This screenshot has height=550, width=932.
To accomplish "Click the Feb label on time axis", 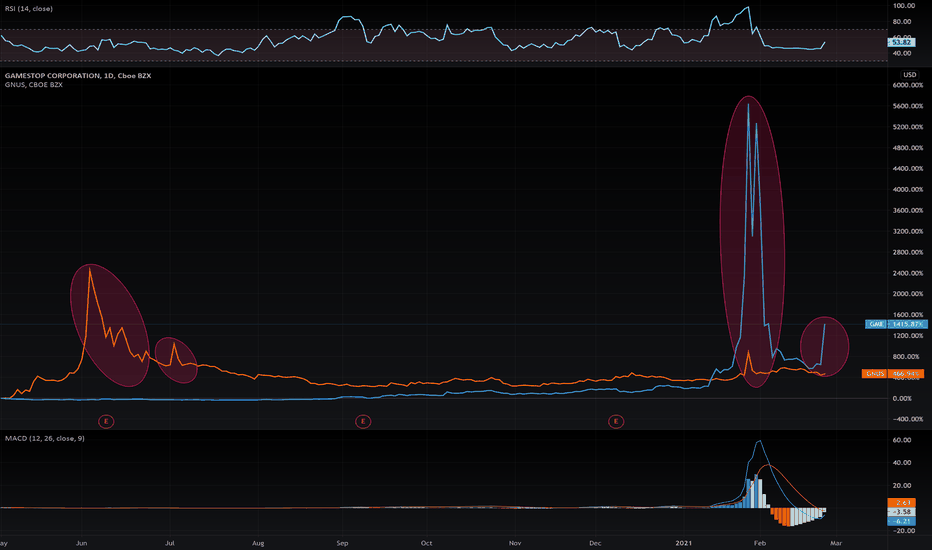I will click(x=760, y=543).
